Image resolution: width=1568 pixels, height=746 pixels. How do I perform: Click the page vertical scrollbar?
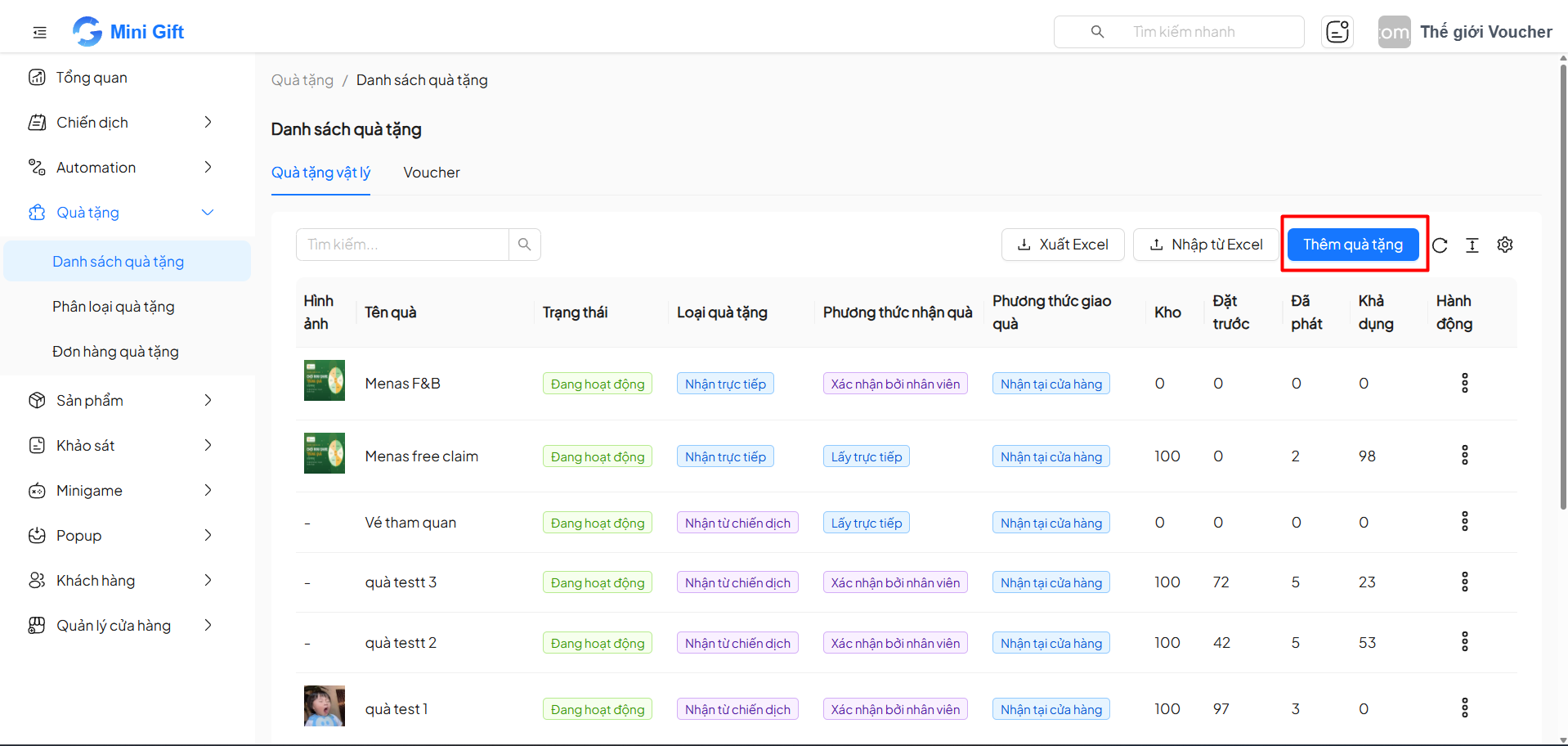(x=1563, y=286)
